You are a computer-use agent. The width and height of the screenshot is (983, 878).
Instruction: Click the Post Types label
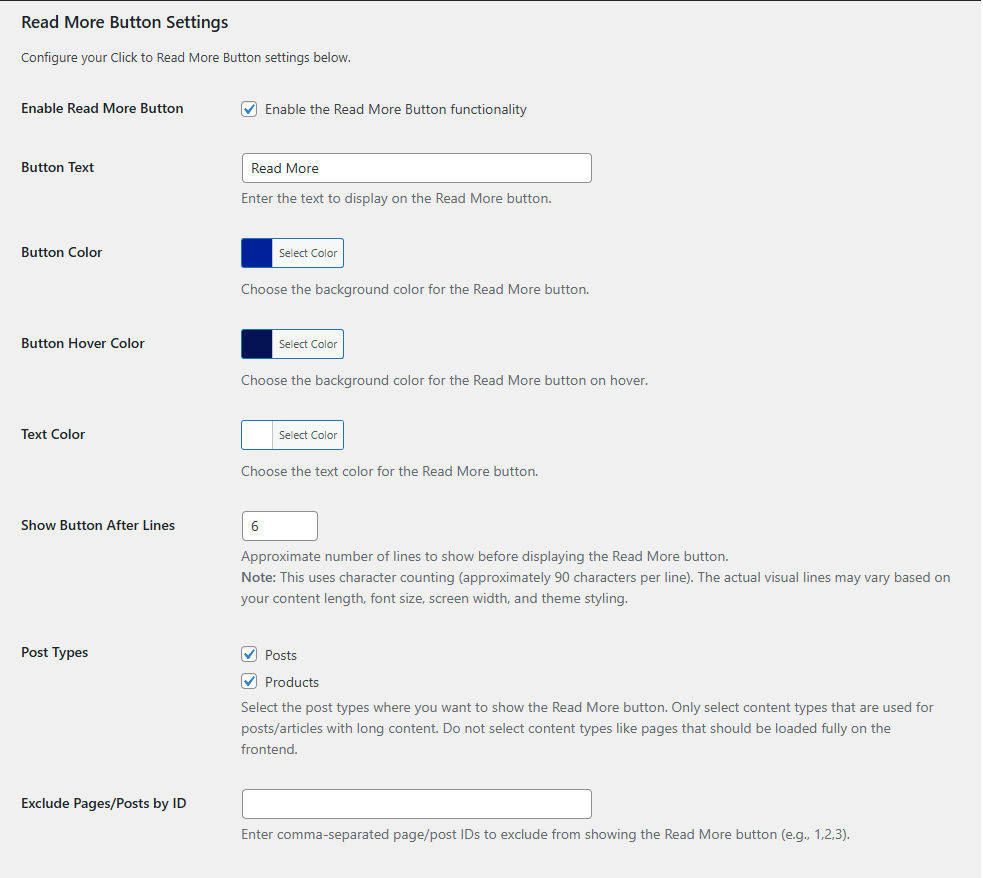point(54,652)
